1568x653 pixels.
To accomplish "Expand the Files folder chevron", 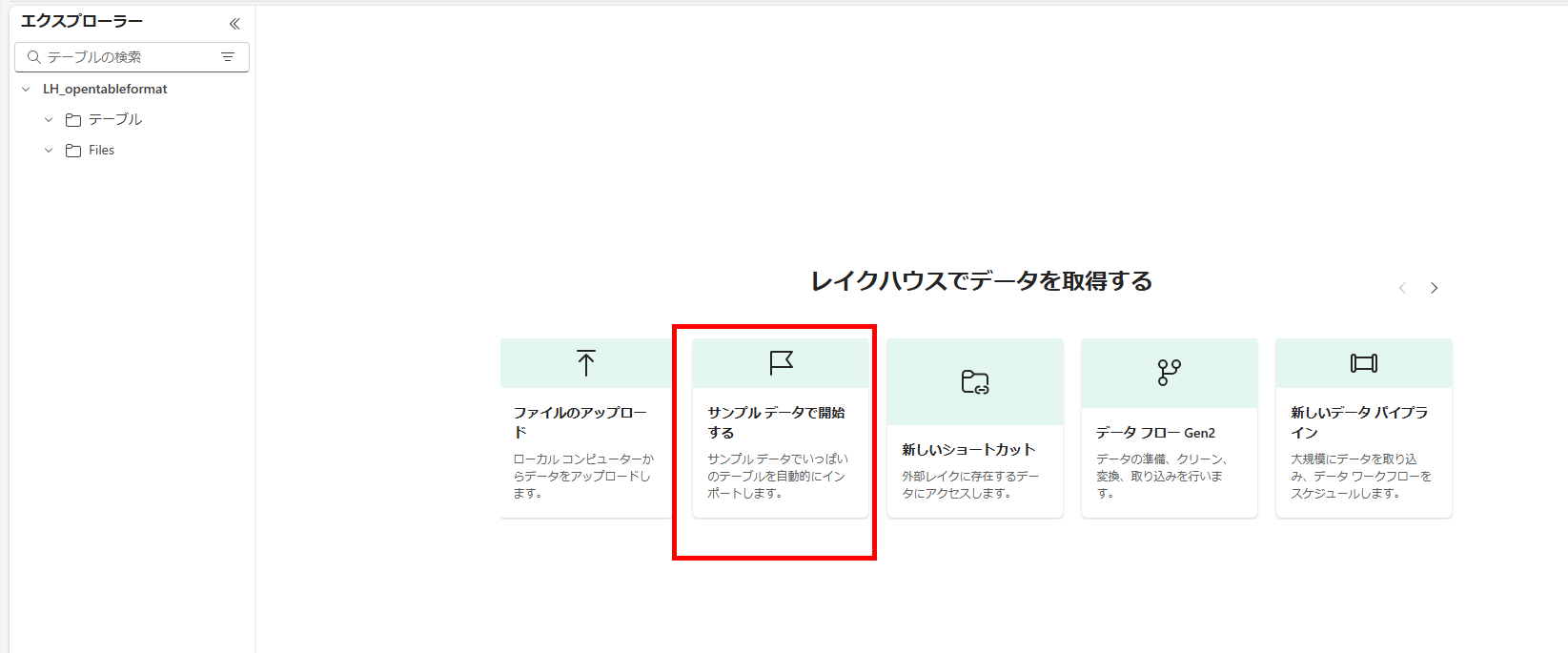I will pyautogui.click(x=49, y=150).
